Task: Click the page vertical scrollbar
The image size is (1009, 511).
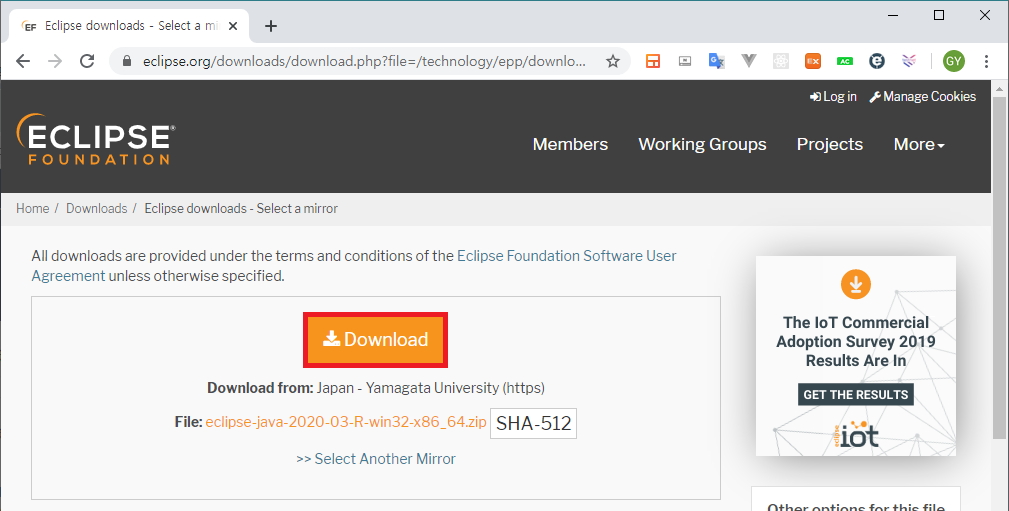Action: pos(999,270)
